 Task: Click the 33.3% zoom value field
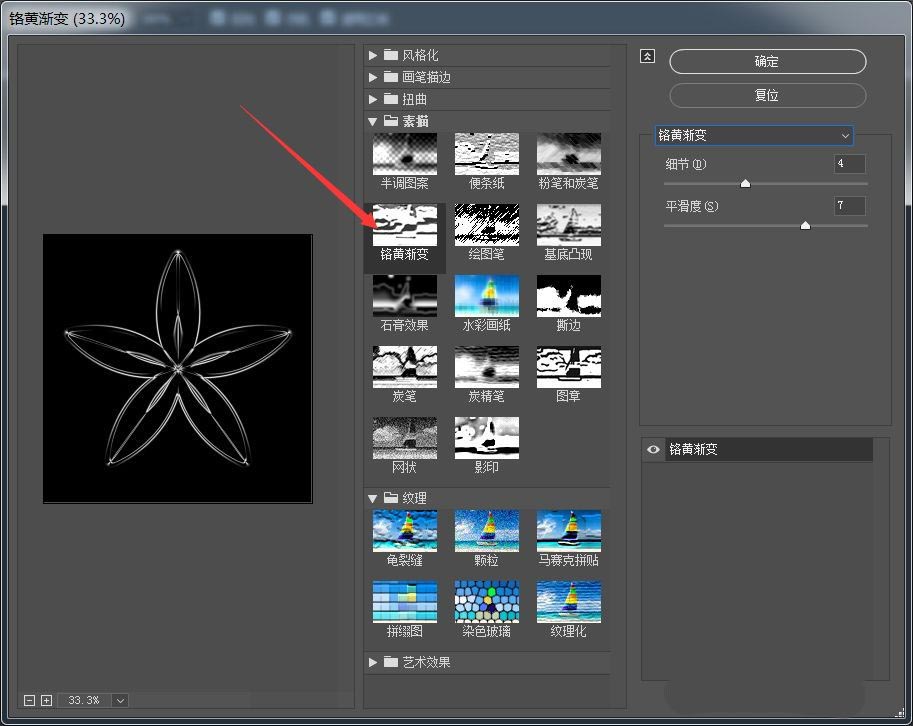coord(84,700)
